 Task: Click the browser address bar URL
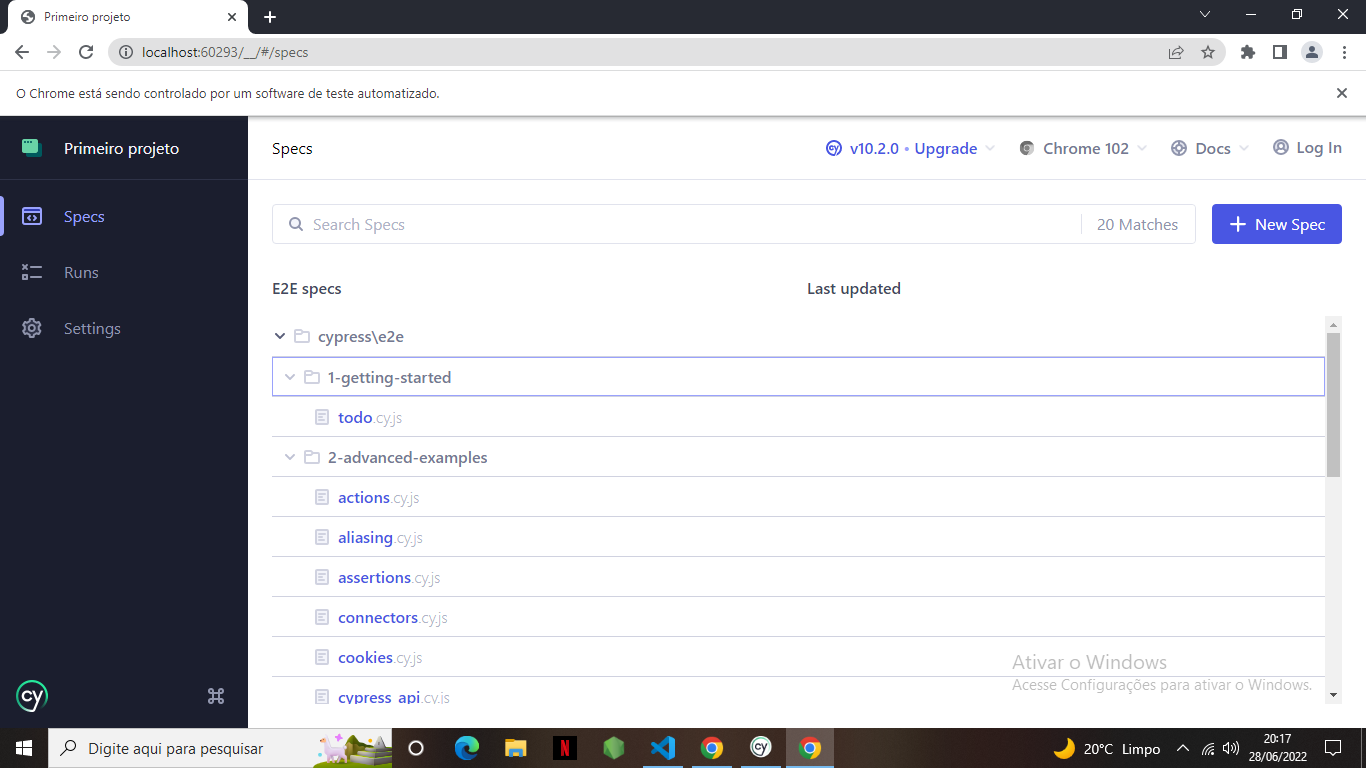click(225, 52)
